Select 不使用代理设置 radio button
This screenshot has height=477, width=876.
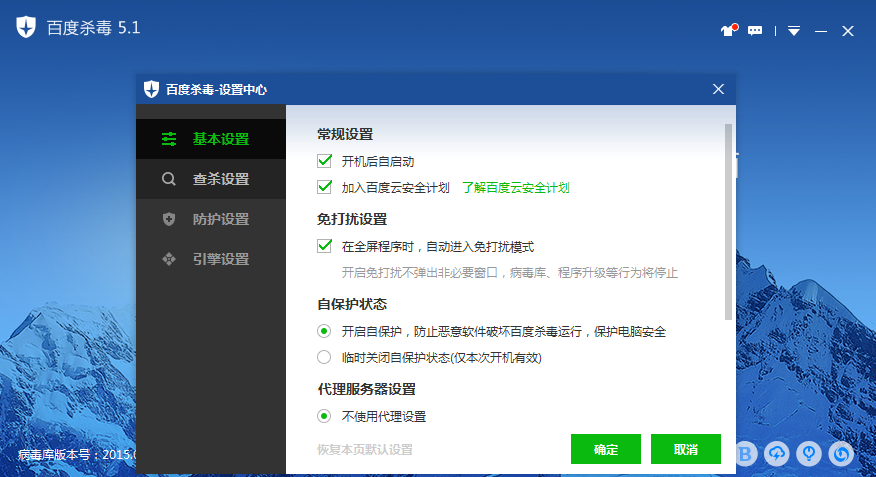324,416
